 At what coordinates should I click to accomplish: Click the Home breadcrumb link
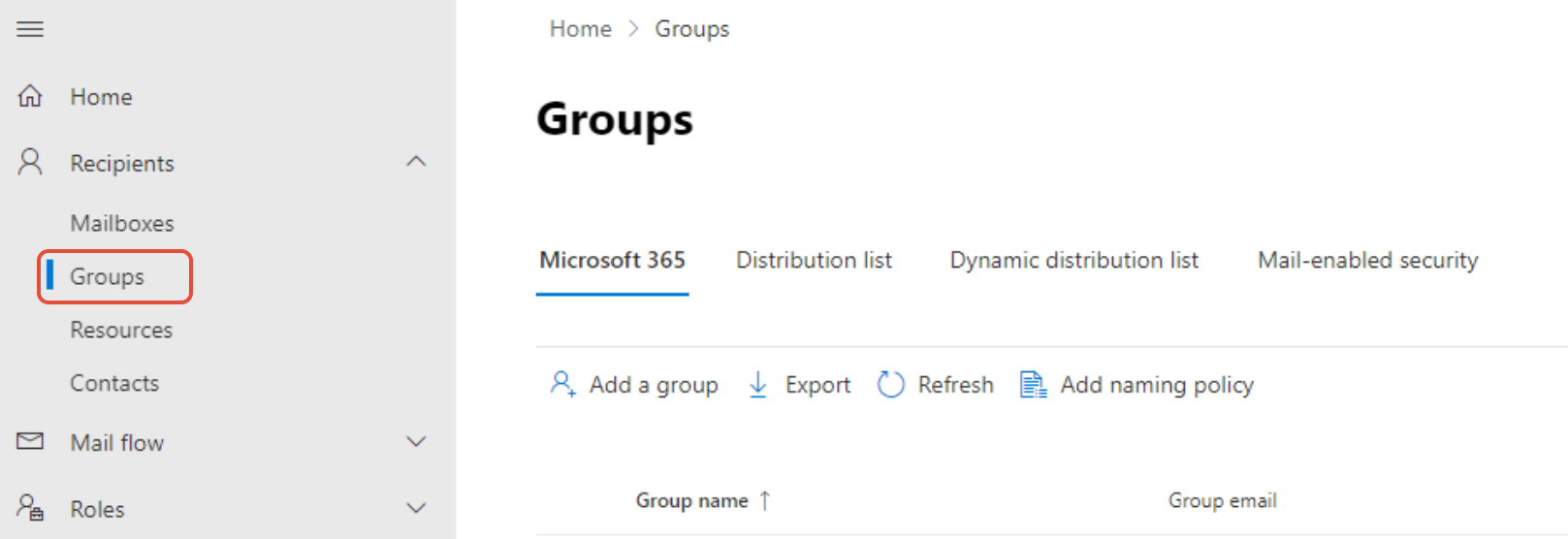click(x=581, y=29)
